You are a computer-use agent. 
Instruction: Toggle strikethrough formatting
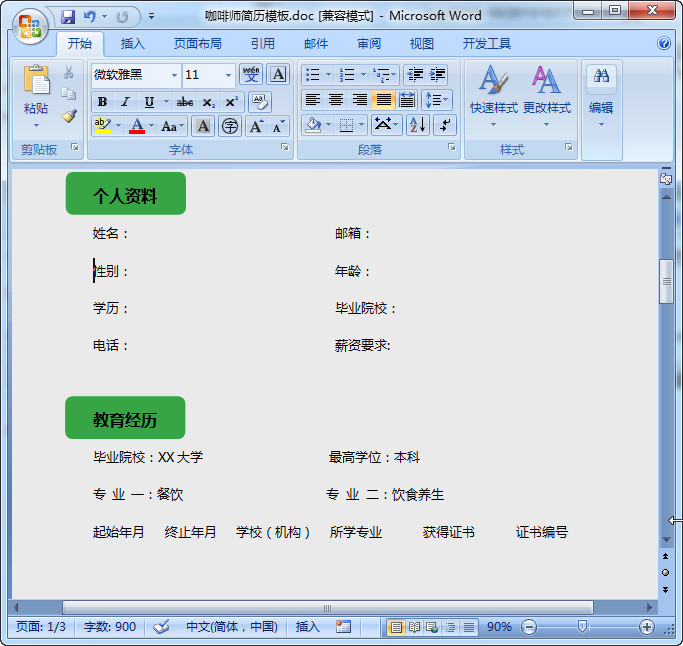point(185,102)
